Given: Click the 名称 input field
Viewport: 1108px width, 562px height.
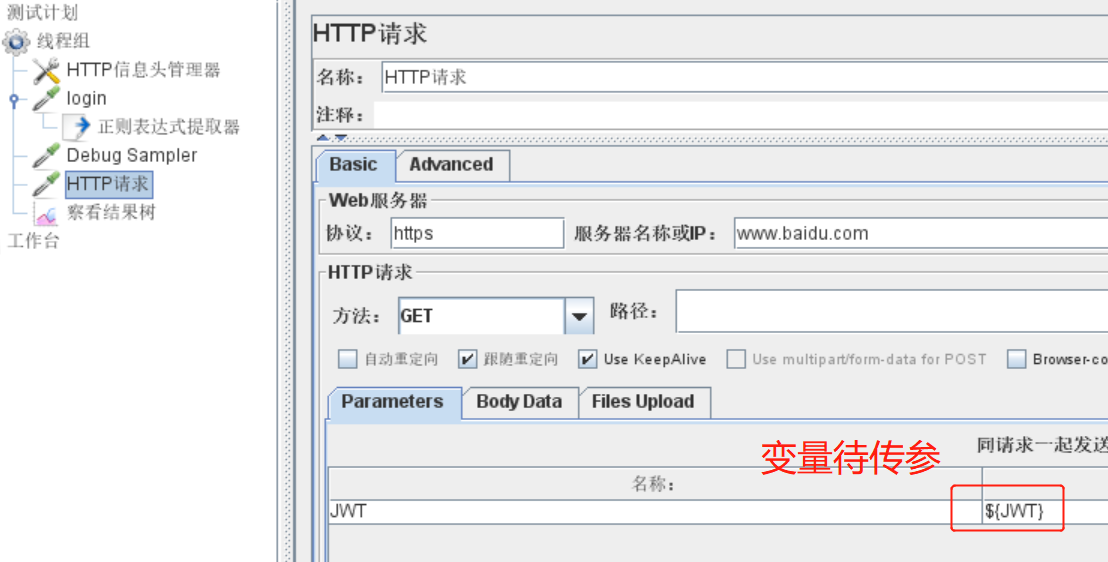Looking at the screenshot, I should 745,77.
